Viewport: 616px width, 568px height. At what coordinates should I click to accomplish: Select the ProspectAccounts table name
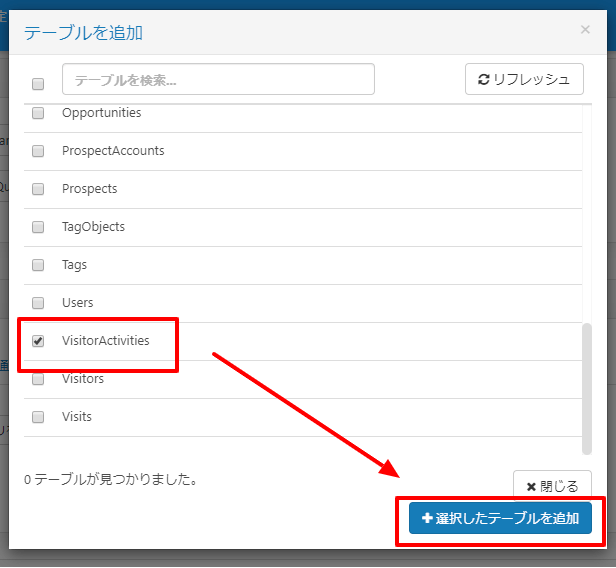tap(113, 151)
